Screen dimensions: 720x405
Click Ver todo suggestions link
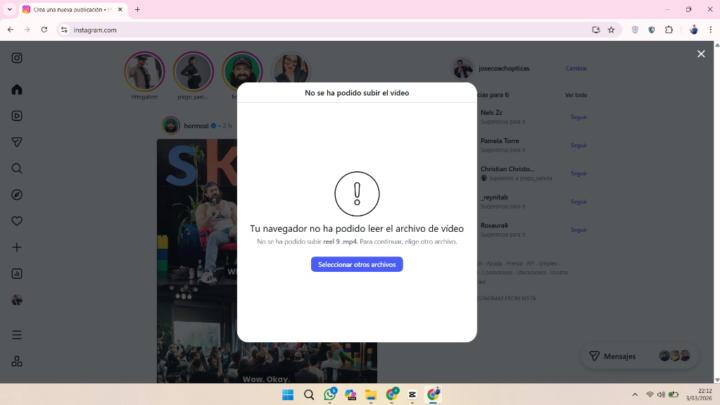576,95
